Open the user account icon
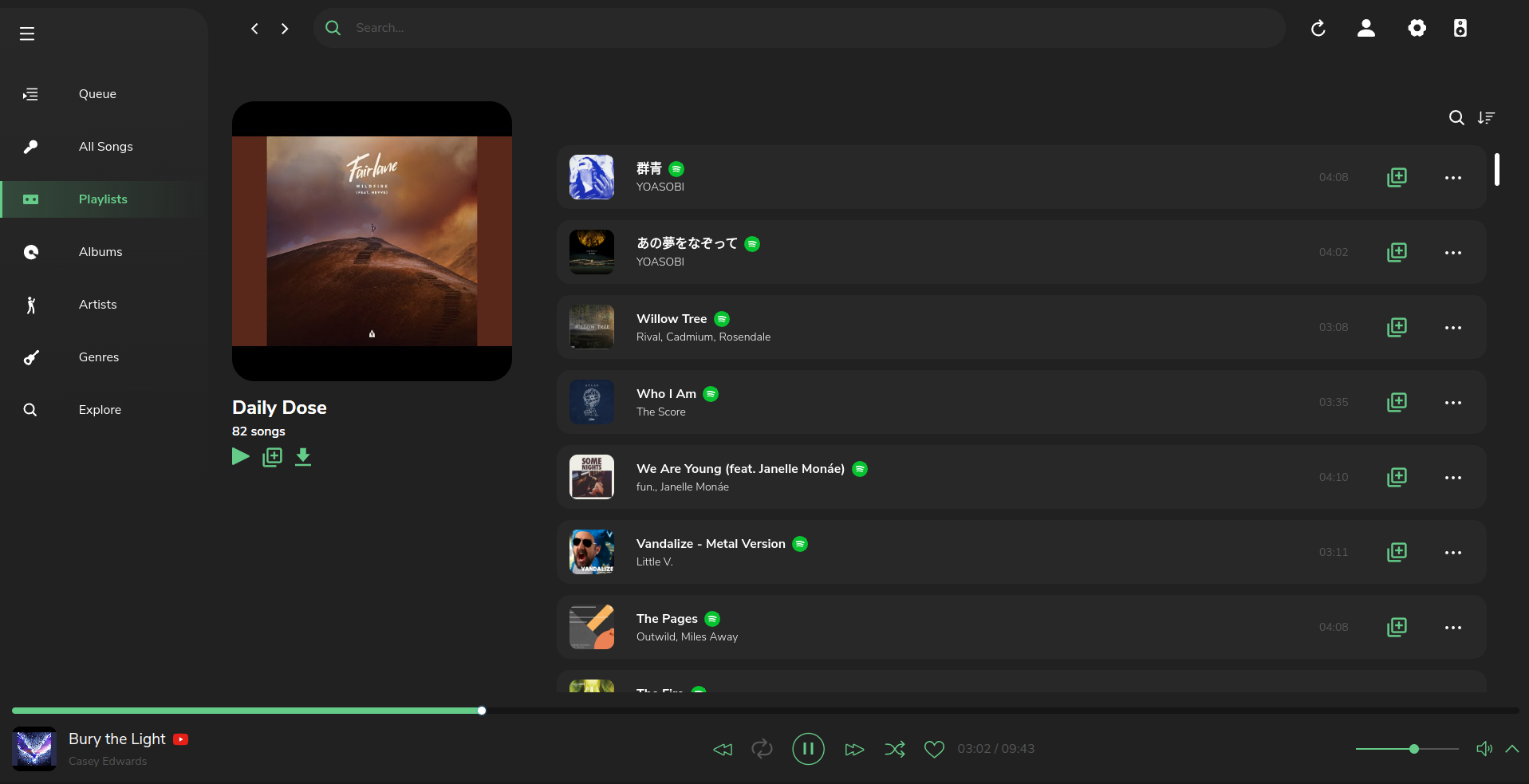Screen dimensions: 1529x784 point(1365,29)
